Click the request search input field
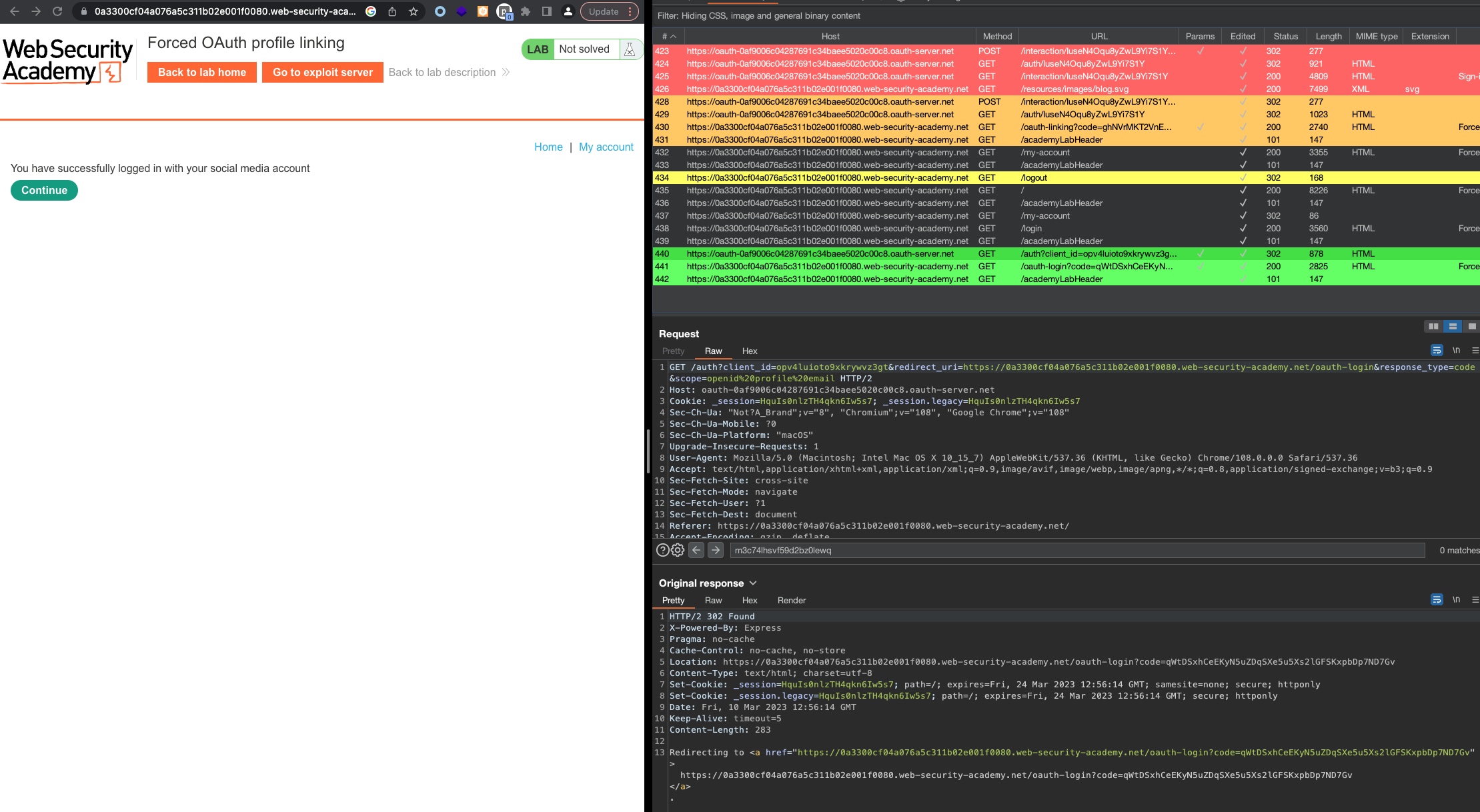Screen dimensions: 1480x812 click(x=1076, y=550)
